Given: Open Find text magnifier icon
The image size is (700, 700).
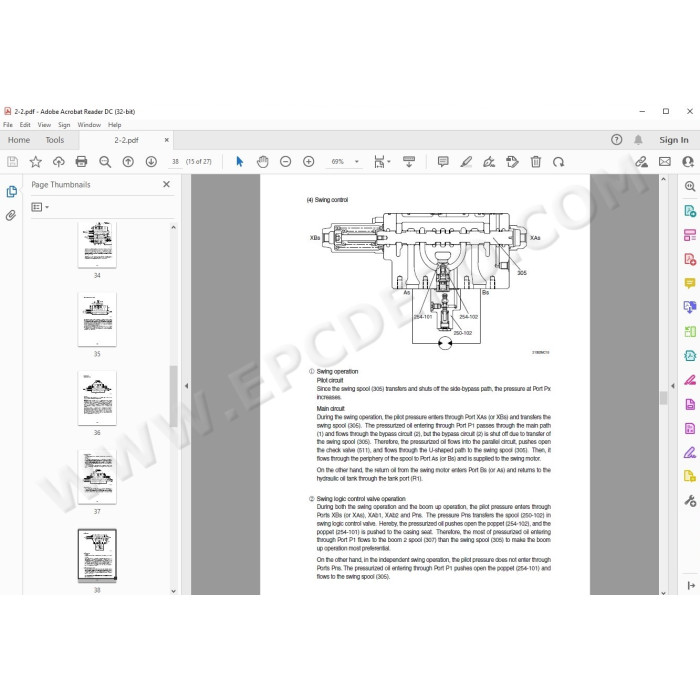Looking at the screenshot, I should [x=105, y=162].
